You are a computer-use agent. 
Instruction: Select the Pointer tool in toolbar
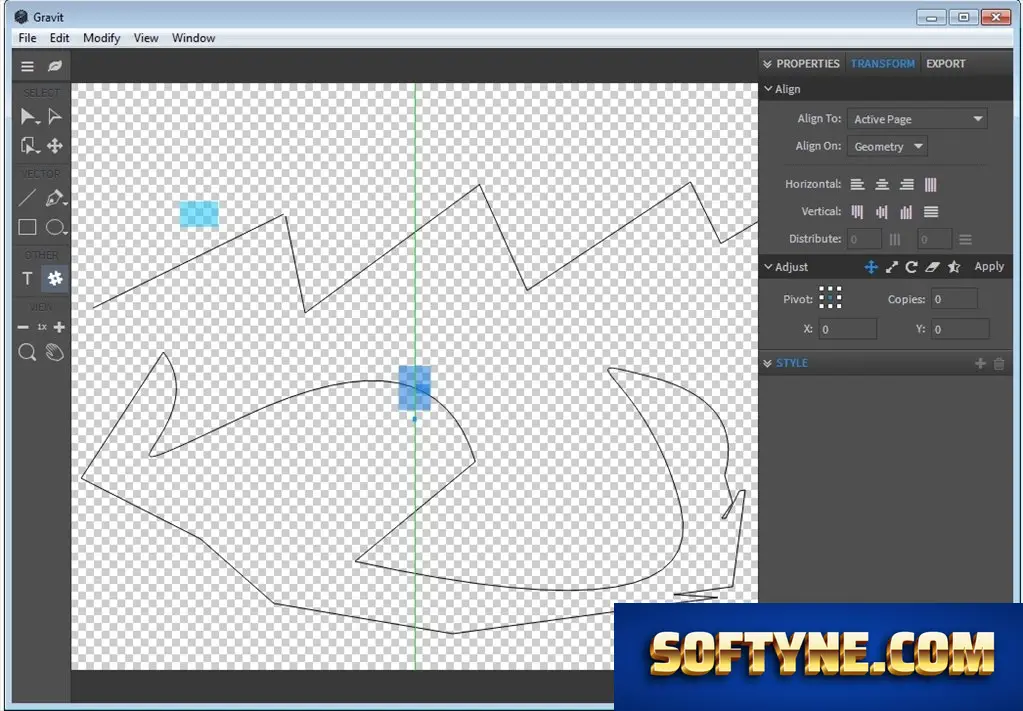point(28,117)
